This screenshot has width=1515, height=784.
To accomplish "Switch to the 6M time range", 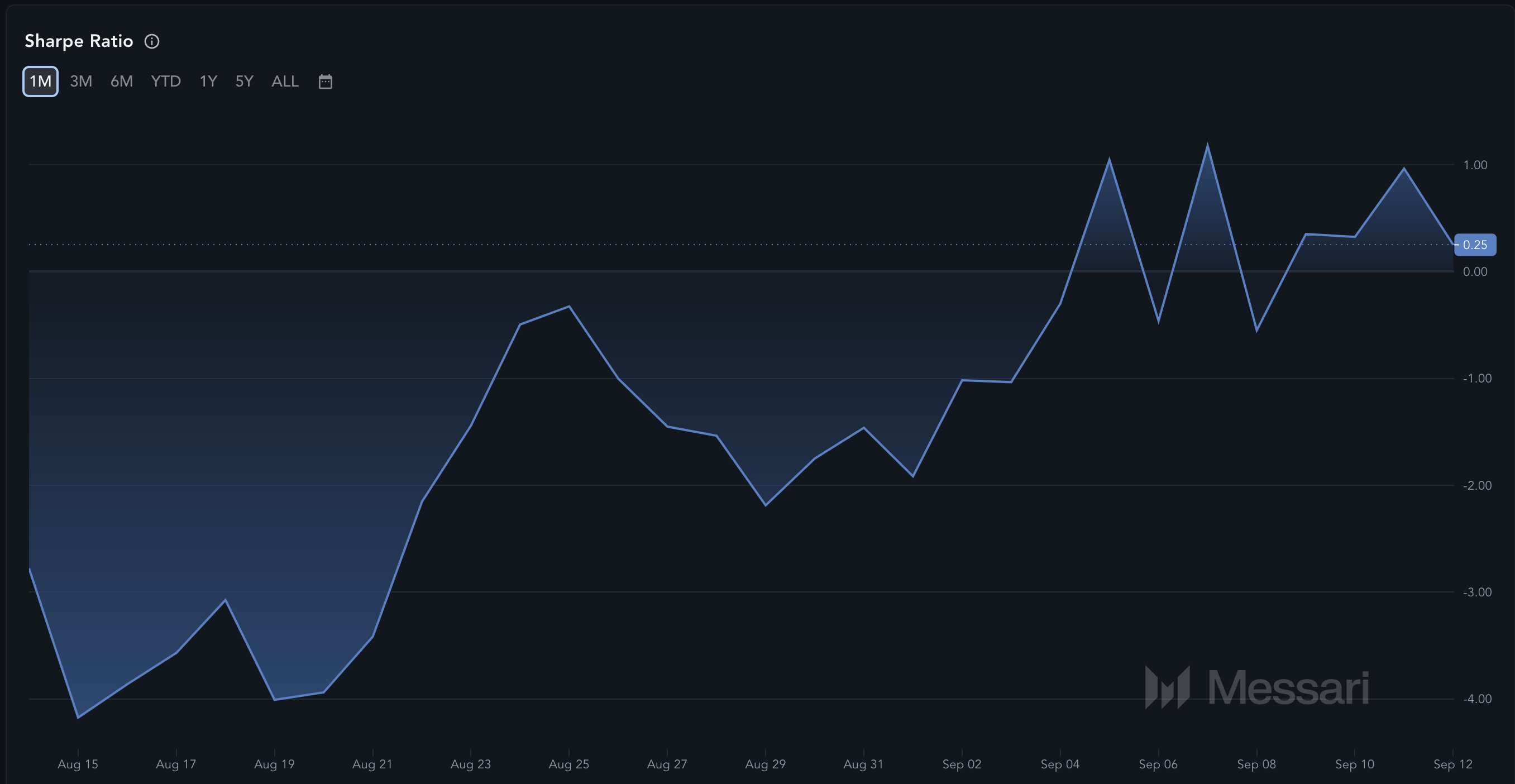I will (x=122, y=81).
